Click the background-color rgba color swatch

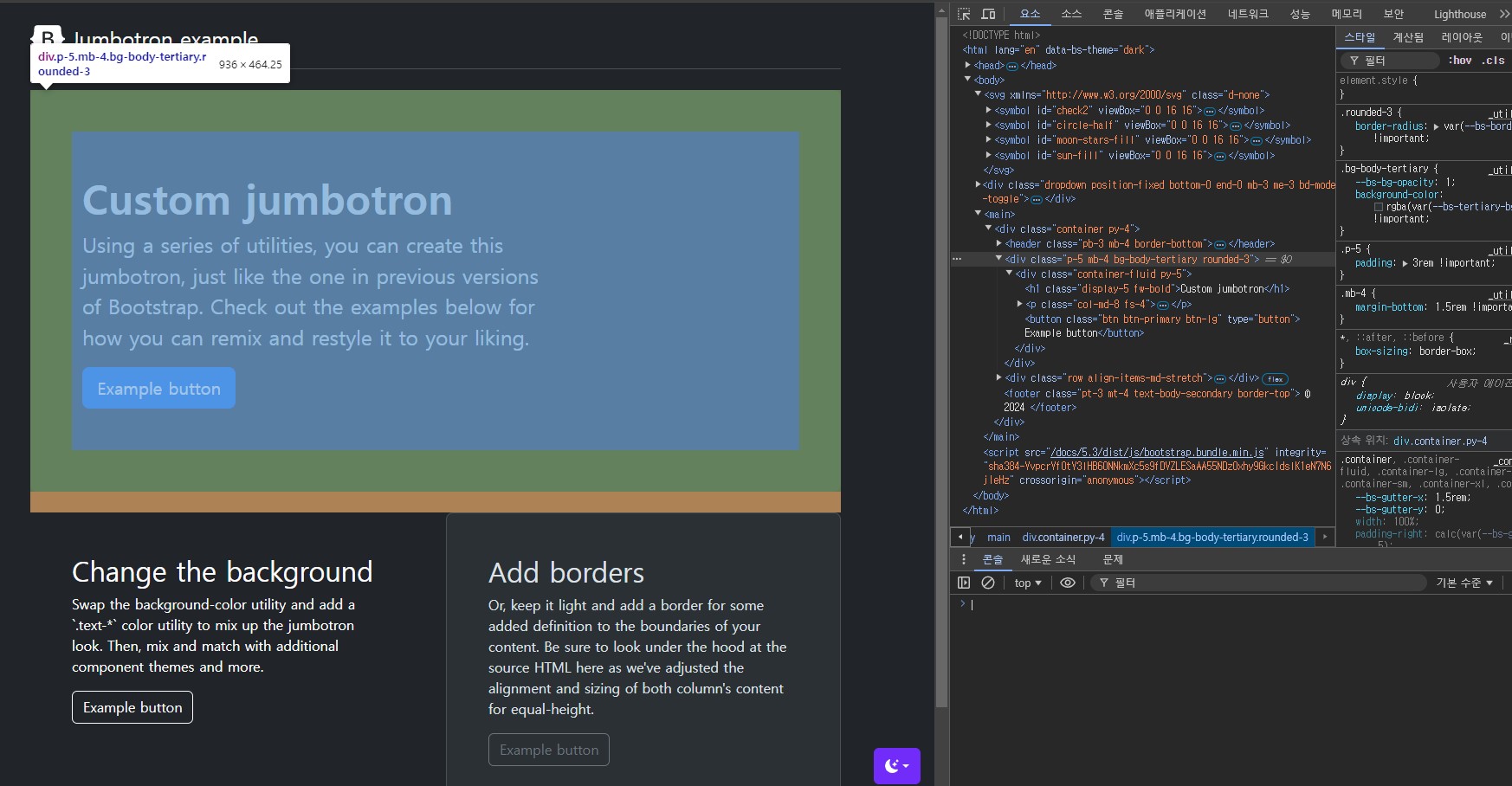coord(1379,207)
